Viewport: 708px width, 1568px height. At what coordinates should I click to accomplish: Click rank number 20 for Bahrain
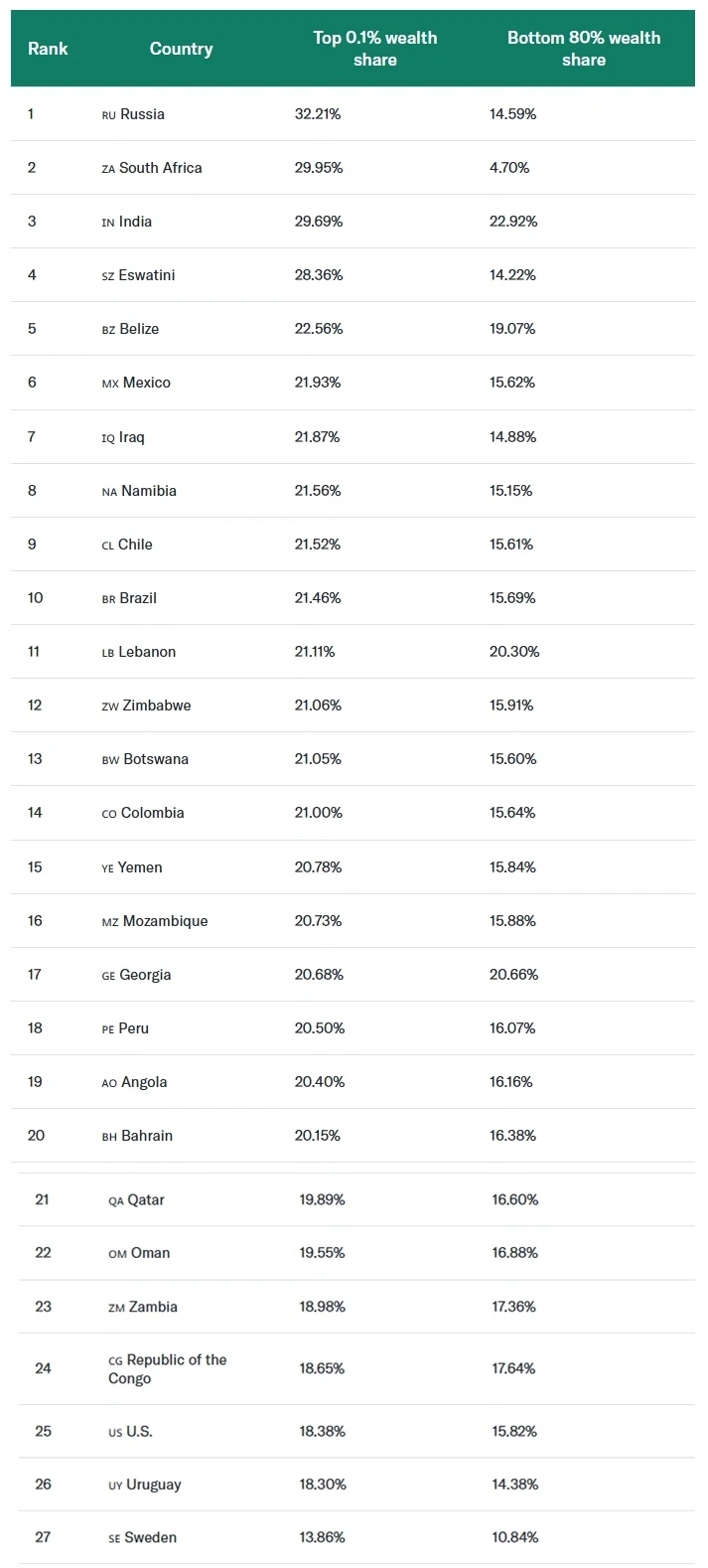point(36,1136)
